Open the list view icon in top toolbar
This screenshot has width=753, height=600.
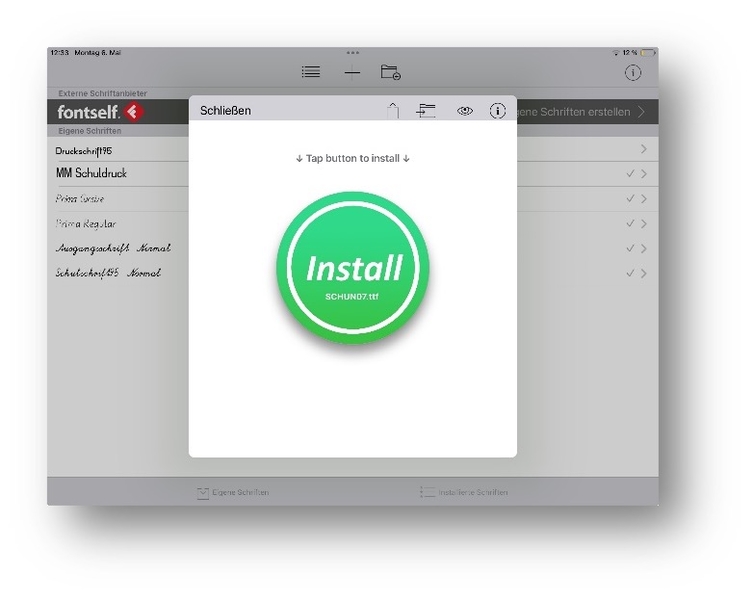click(311, 72)
